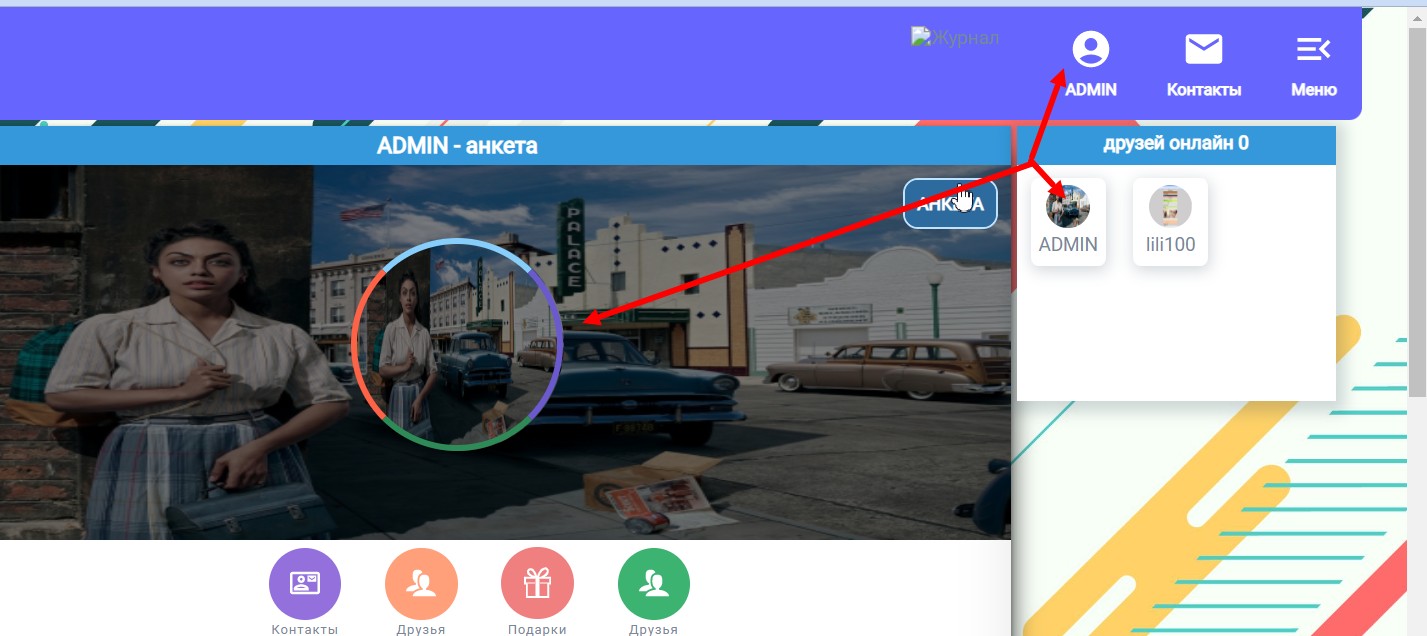Click the "ADMIN - анкета" title bar
Image resolution: width=1427 pixels, height=636 pixels.
(457, 146)
